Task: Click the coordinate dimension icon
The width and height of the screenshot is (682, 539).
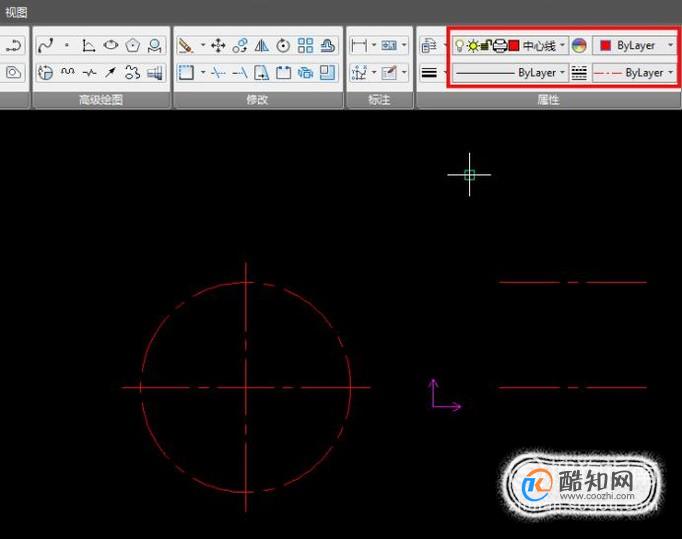Action: [x=359, y=72]
